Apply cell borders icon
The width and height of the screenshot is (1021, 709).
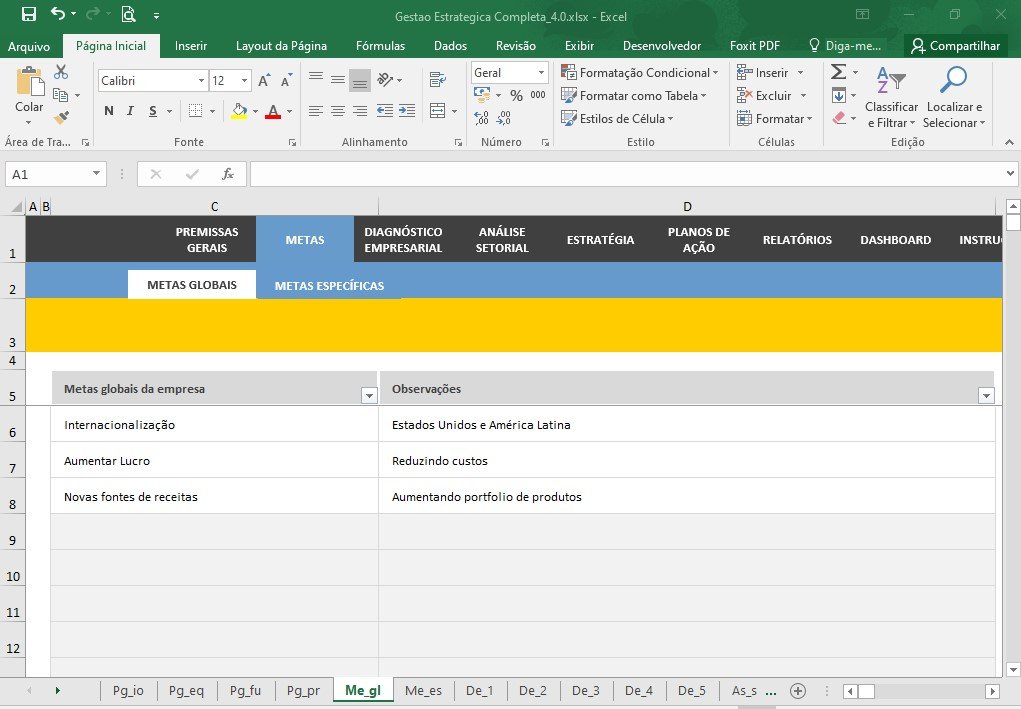[195, 111]
